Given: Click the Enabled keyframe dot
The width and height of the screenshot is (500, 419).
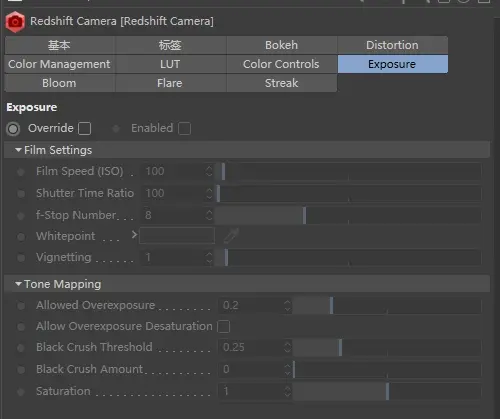Looking at the screenshot, I should click(116, 128).
